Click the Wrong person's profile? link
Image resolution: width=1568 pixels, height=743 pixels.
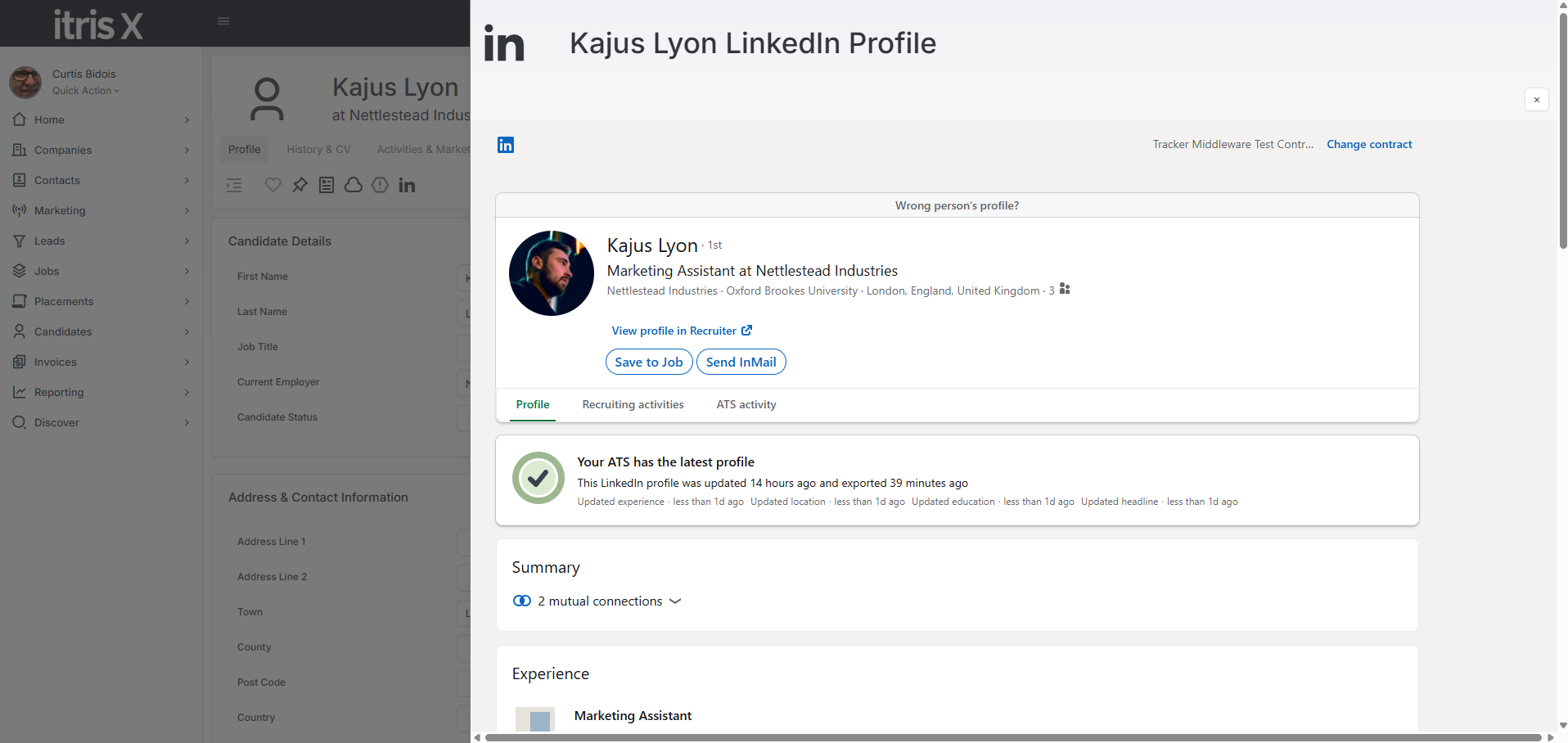[957, 205]
